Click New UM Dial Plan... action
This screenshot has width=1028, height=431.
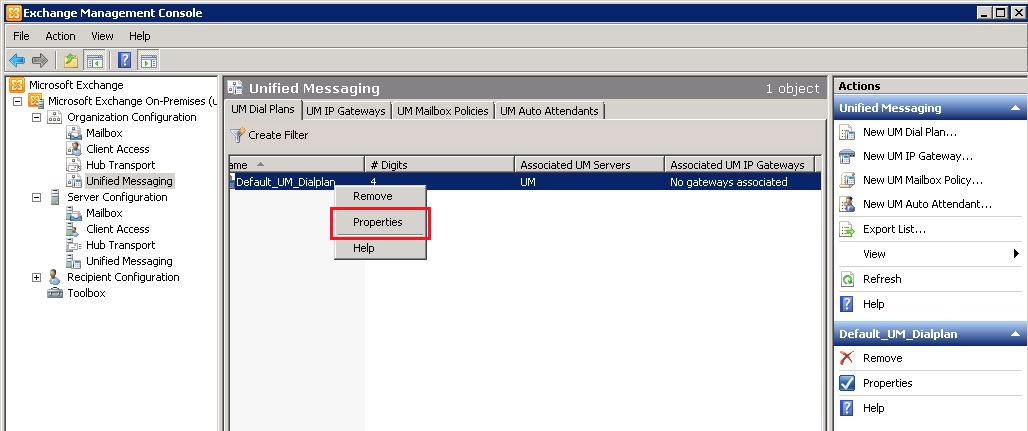click(910, 133)
